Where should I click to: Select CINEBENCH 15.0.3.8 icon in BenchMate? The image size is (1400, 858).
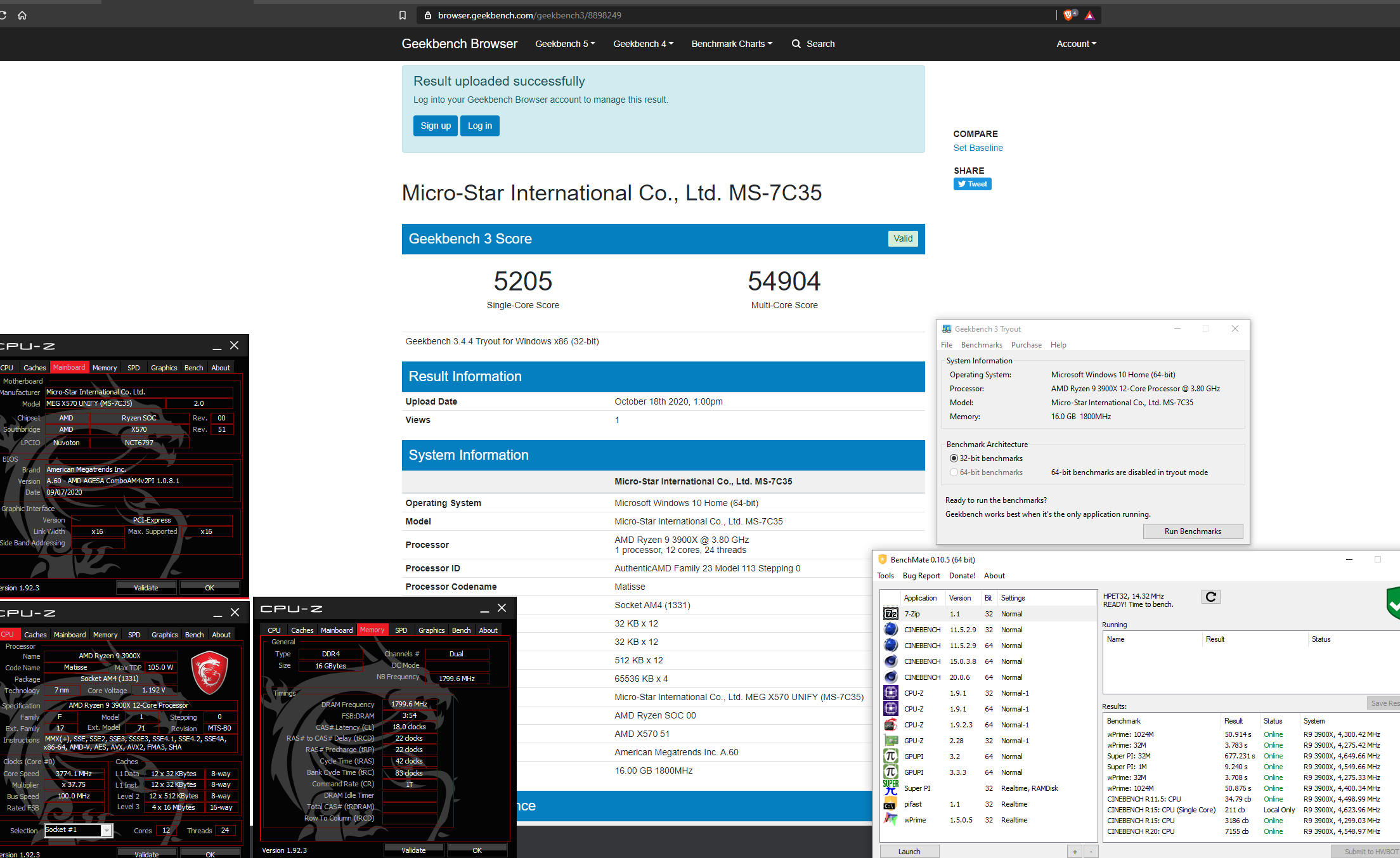(891, 661)
